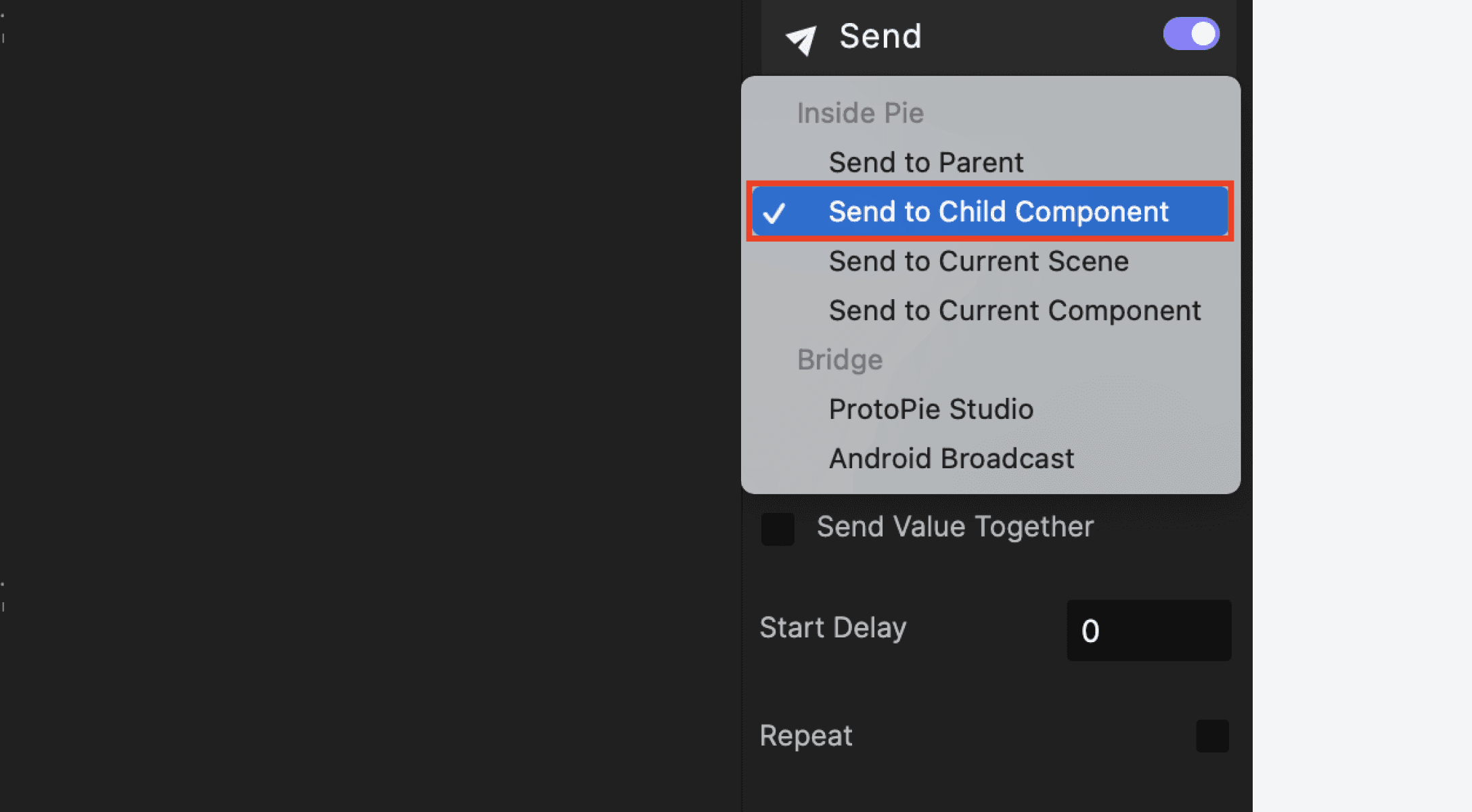Click the Bridge section header
The image size is (1472, 812).
840,359
